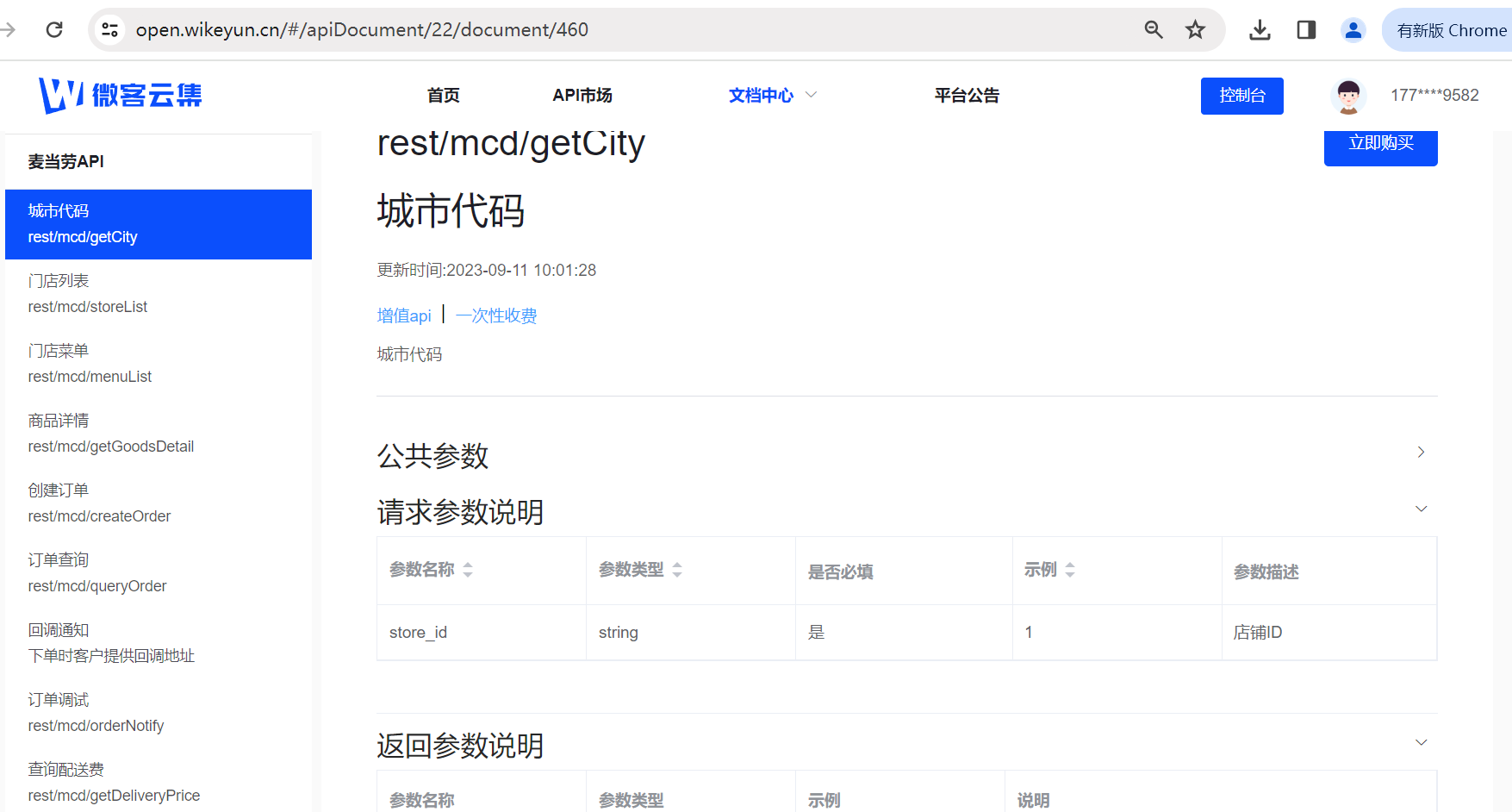
Task: Click user avatar next to 177****9582
Action: click(x=1348, y=96)
